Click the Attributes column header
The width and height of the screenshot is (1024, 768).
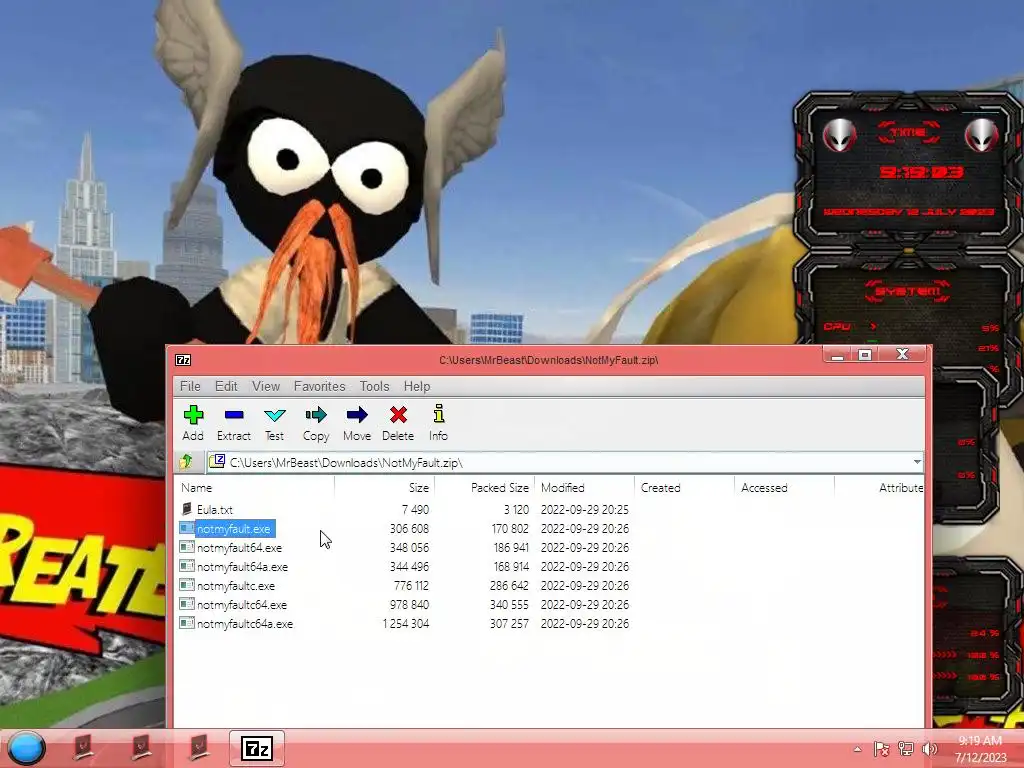(x=879, y=487)
